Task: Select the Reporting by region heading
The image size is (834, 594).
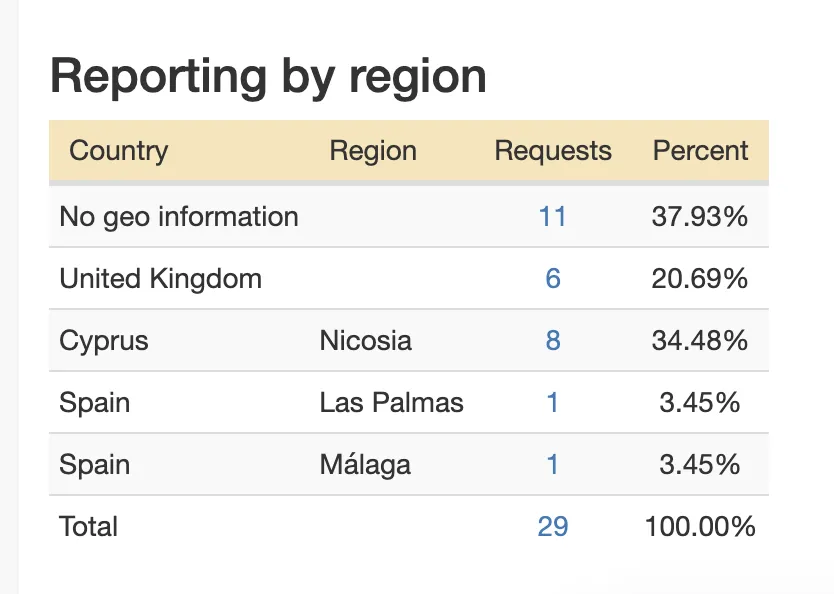Action: point(268,77)
